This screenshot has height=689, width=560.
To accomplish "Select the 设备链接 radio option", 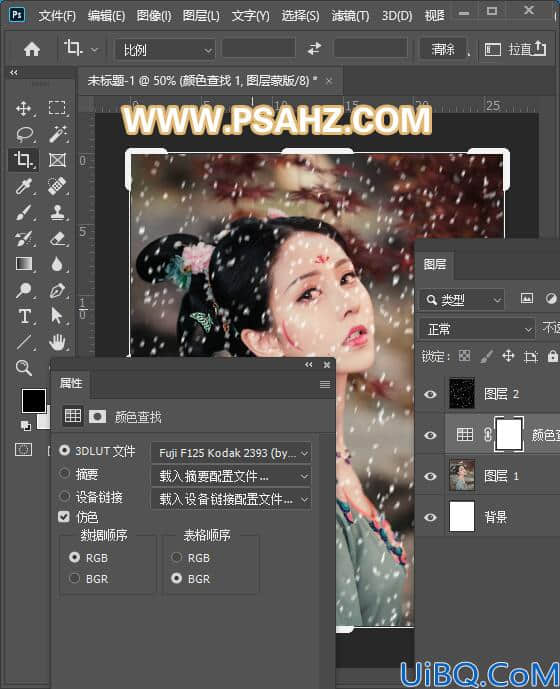I will point(65,496).
